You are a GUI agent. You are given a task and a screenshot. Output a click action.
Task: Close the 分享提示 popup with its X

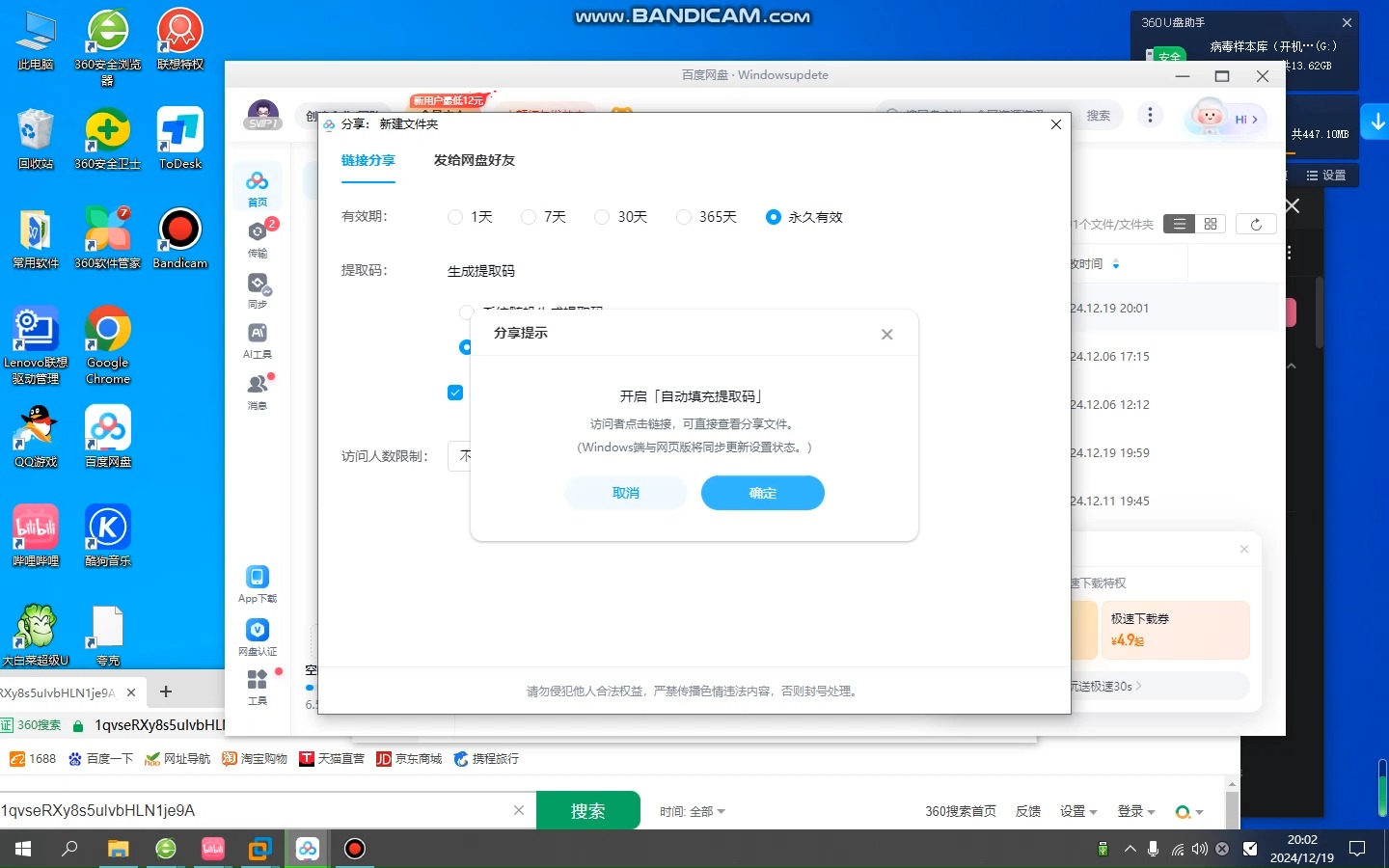click(x=886, y=335)
